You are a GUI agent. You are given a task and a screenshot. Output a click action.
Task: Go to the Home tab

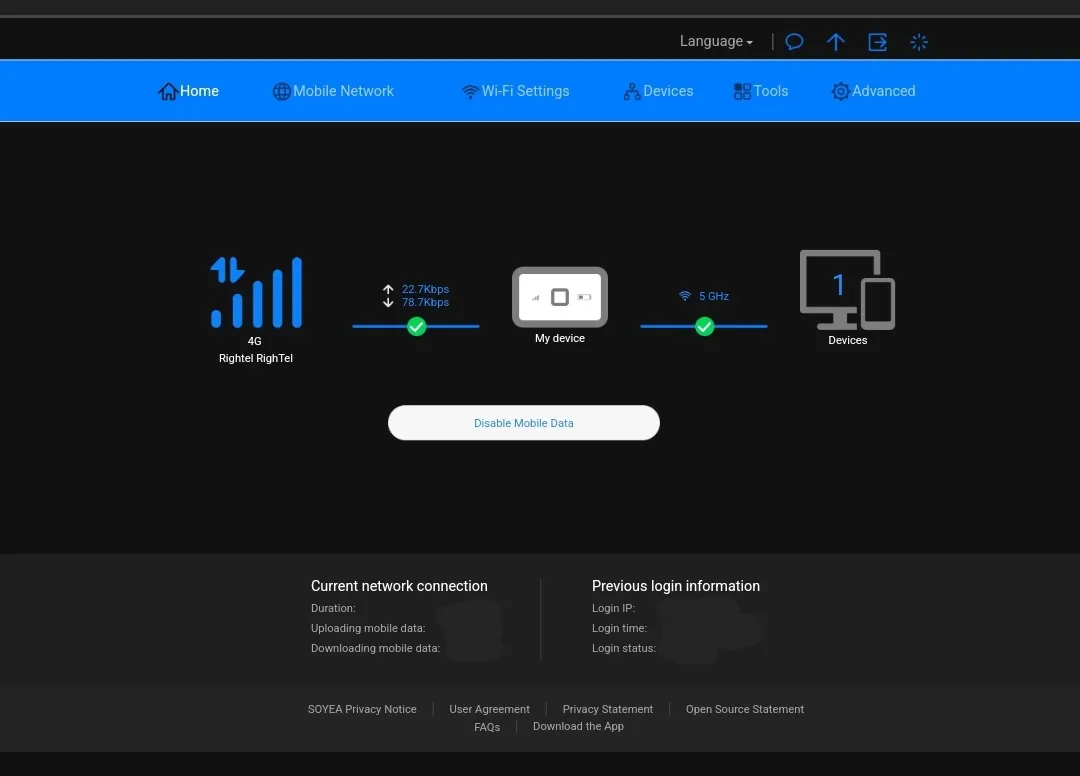[x=189, y=91]
